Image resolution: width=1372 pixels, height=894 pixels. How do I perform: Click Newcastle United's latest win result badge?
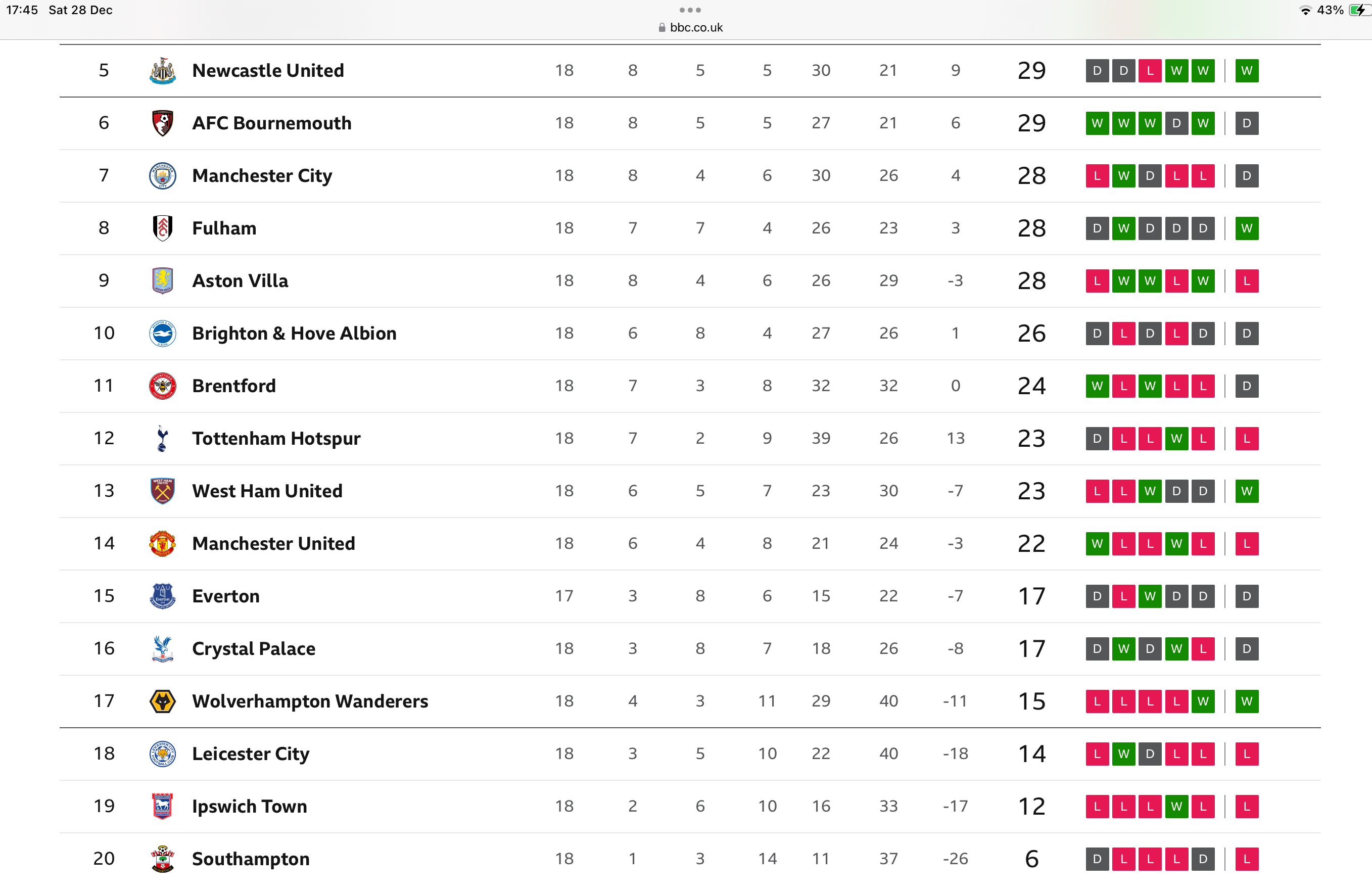tap(1246, 71)
